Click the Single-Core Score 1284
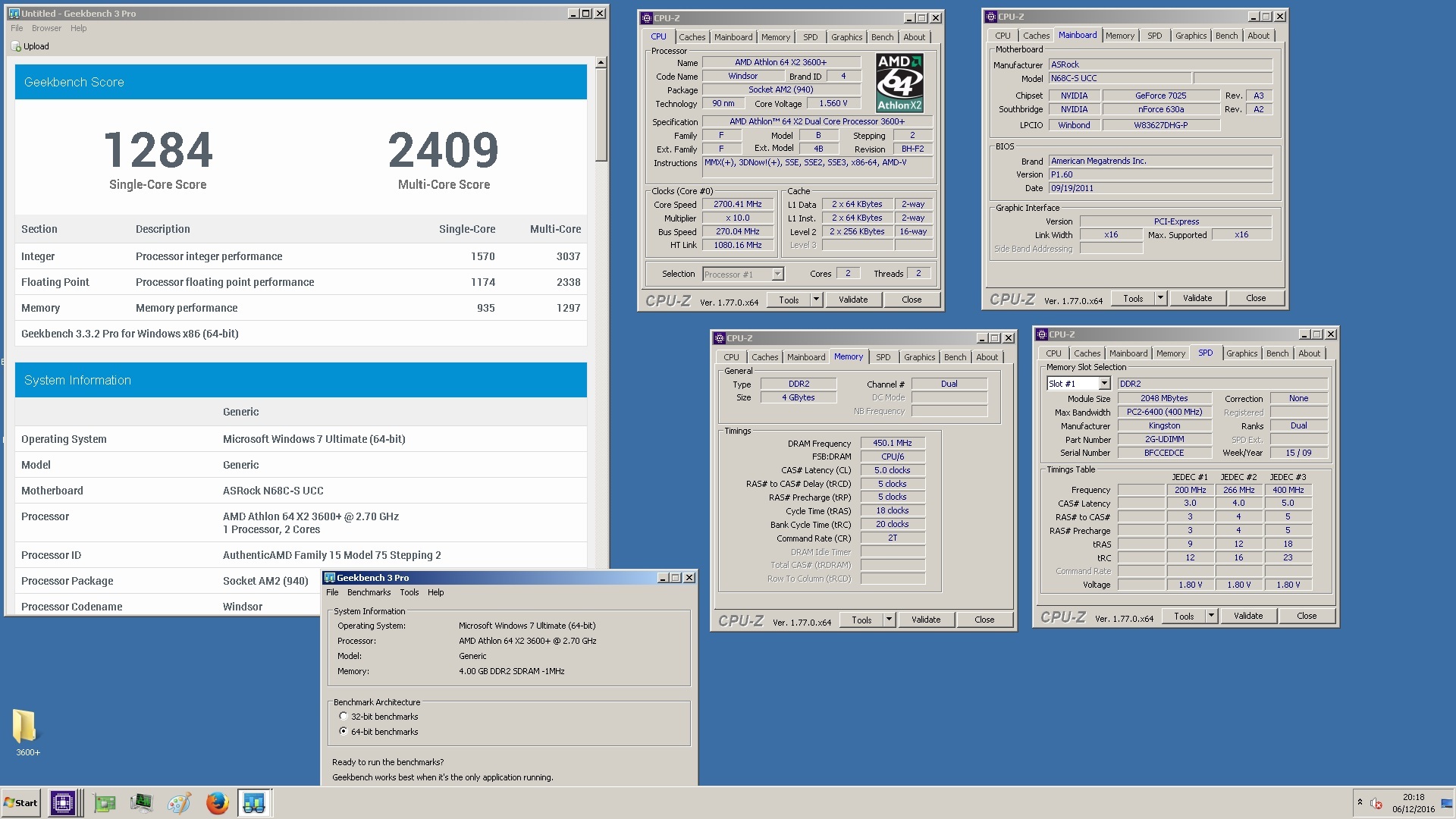 158,150
